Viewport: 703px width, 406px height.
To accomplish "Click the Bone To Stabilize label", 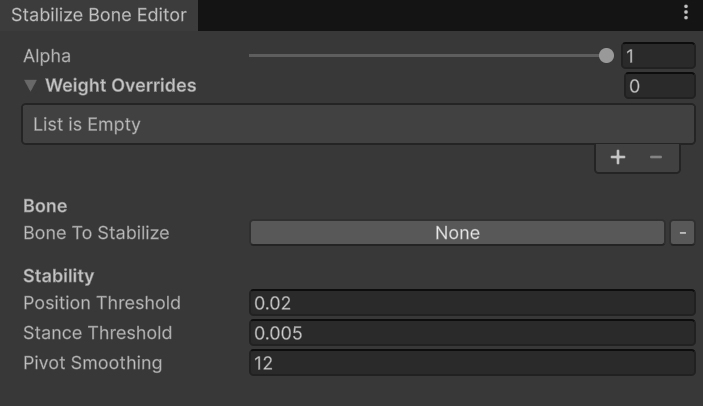I will click(96, 233).
